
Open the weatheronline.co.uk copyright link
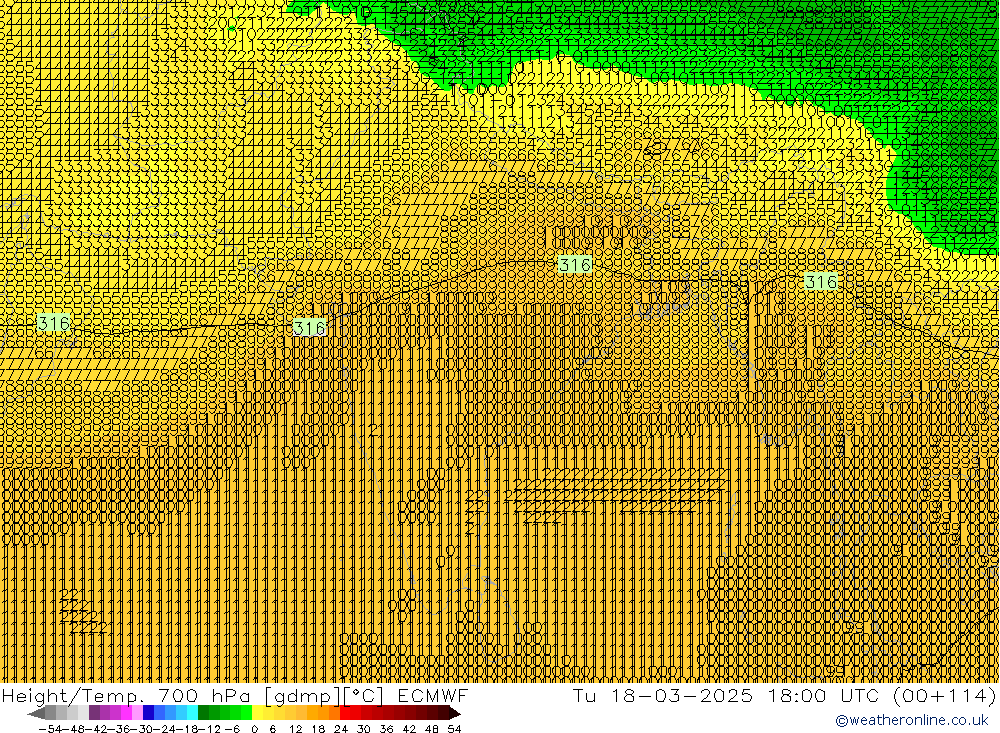[x=911, y=720]
